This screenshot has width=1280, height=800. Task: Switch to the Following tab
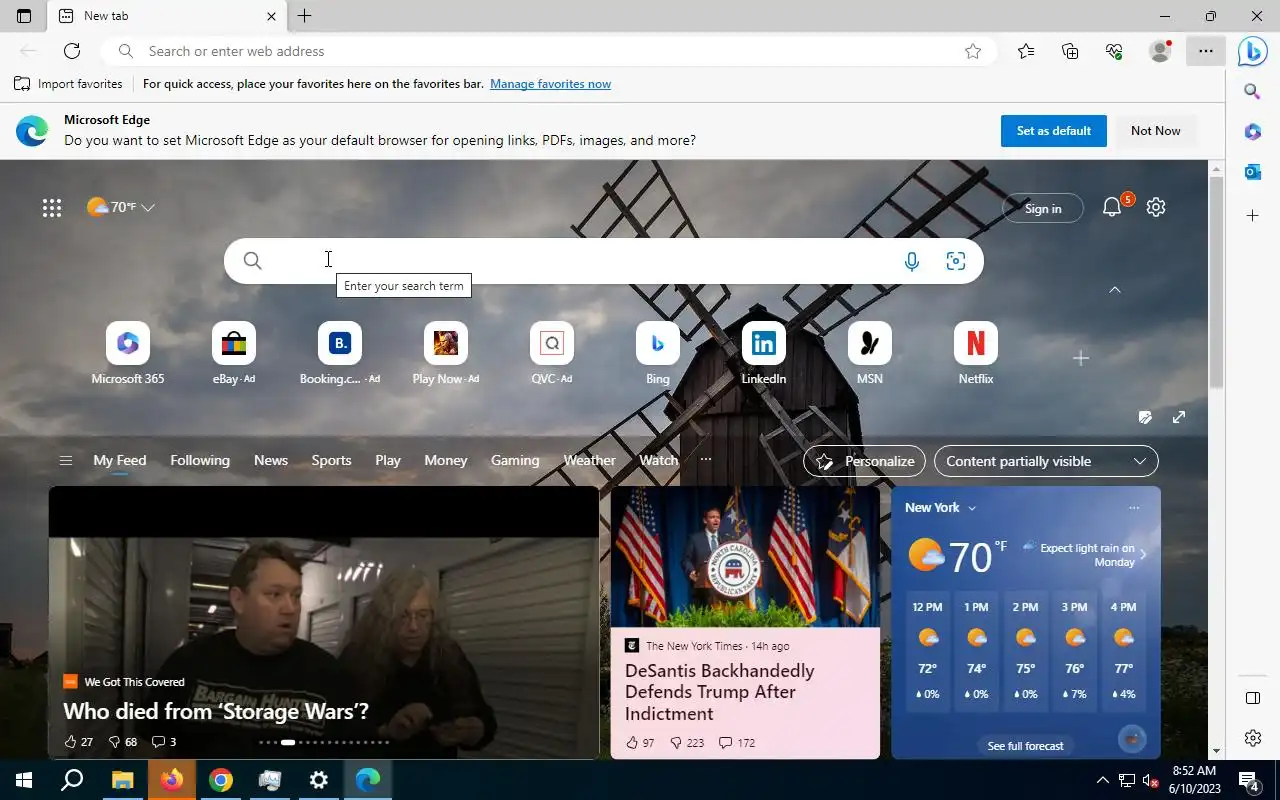(200, 460)
